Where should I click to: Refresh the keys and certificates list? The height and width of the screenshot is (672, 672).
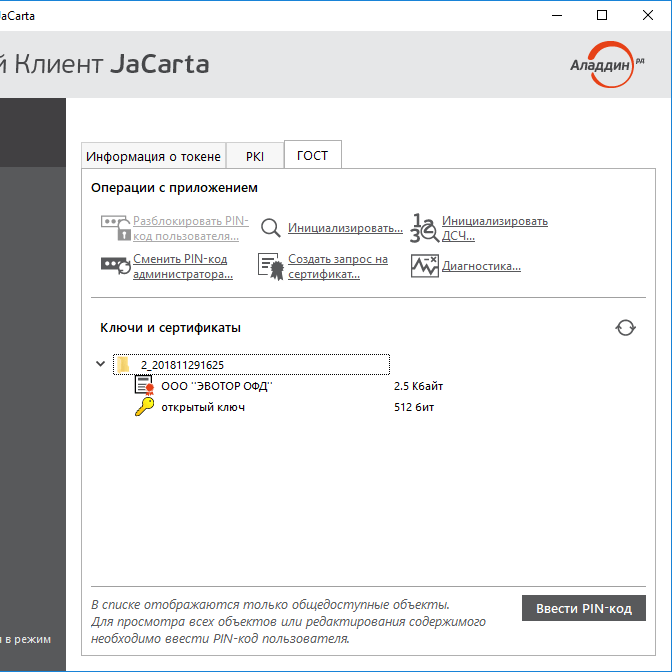click(625, 328)
